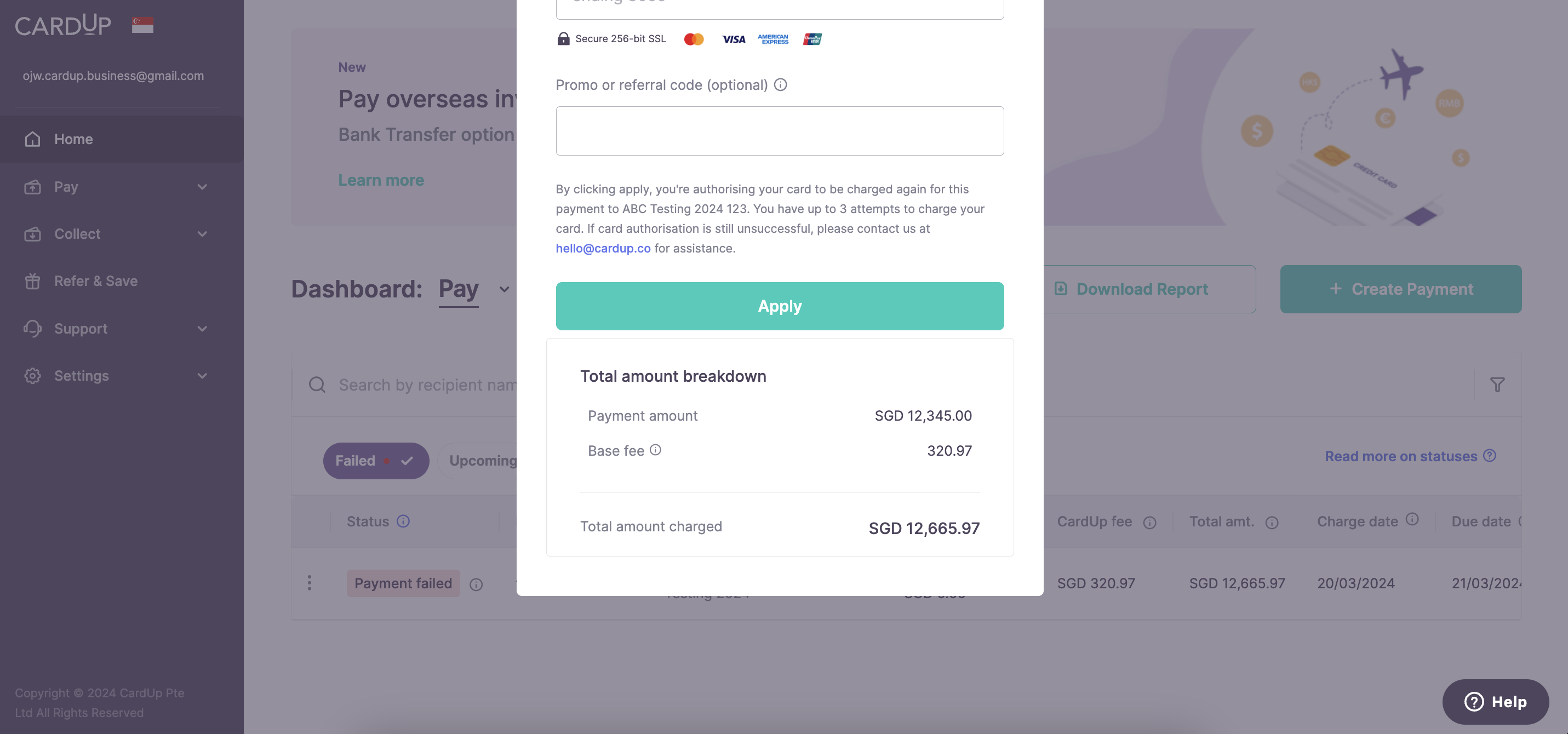The width and height of the screenshot is (1568, 734).
Task: Click the Status column info icon
Action: pyautogui.click(x=403, y=521)
